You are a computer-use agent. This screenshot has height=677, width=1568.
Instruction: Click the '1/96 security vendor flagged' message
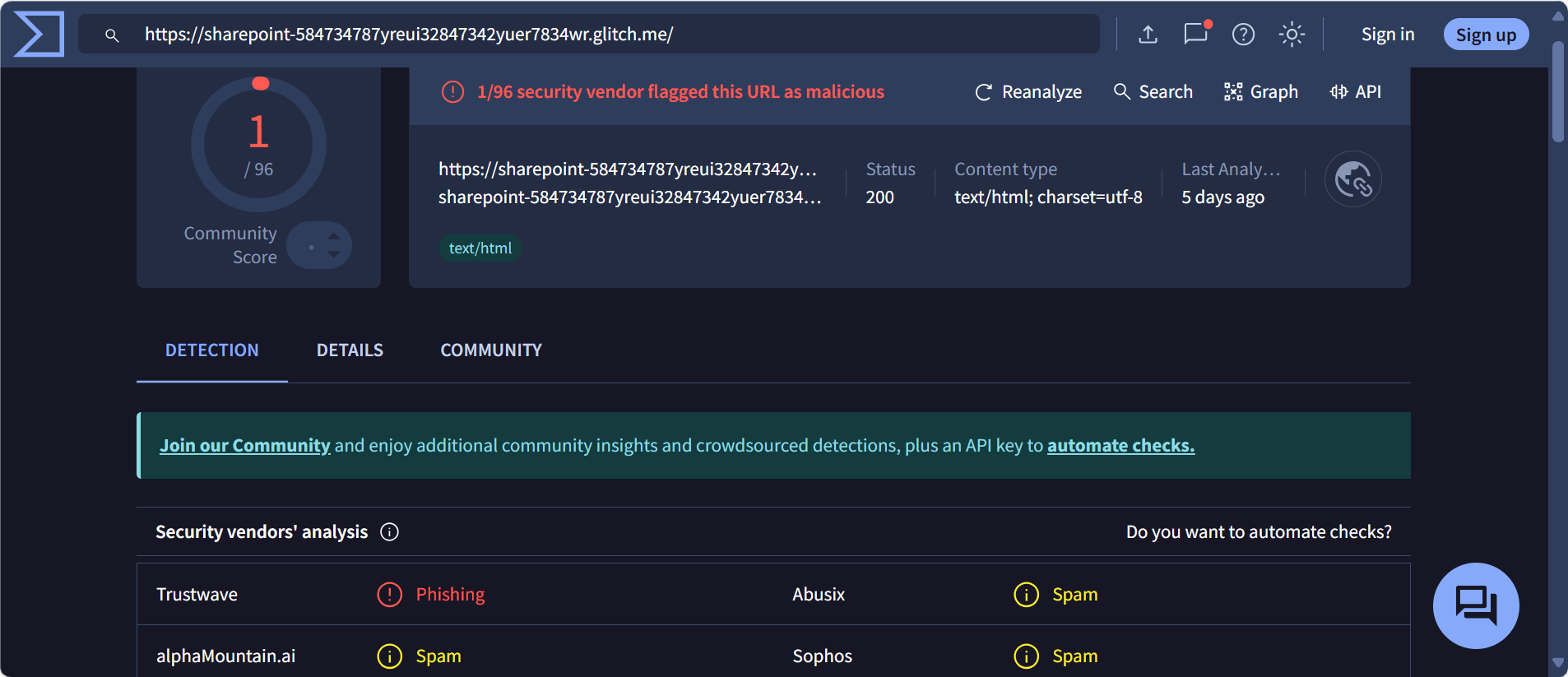[x=680, y=92]
